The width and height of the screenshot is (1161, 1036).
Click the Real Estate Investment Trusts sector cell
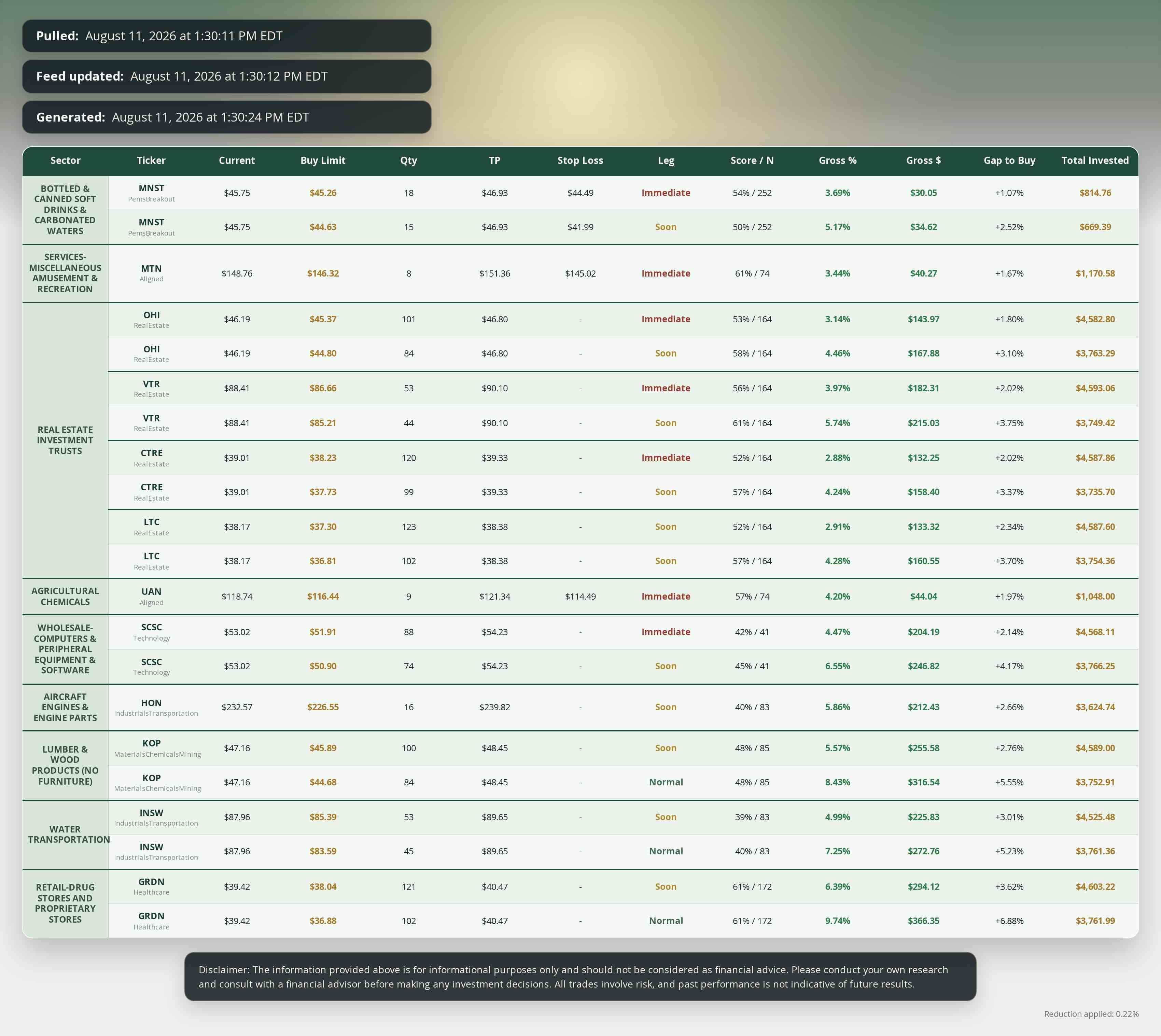coord(65,440)
